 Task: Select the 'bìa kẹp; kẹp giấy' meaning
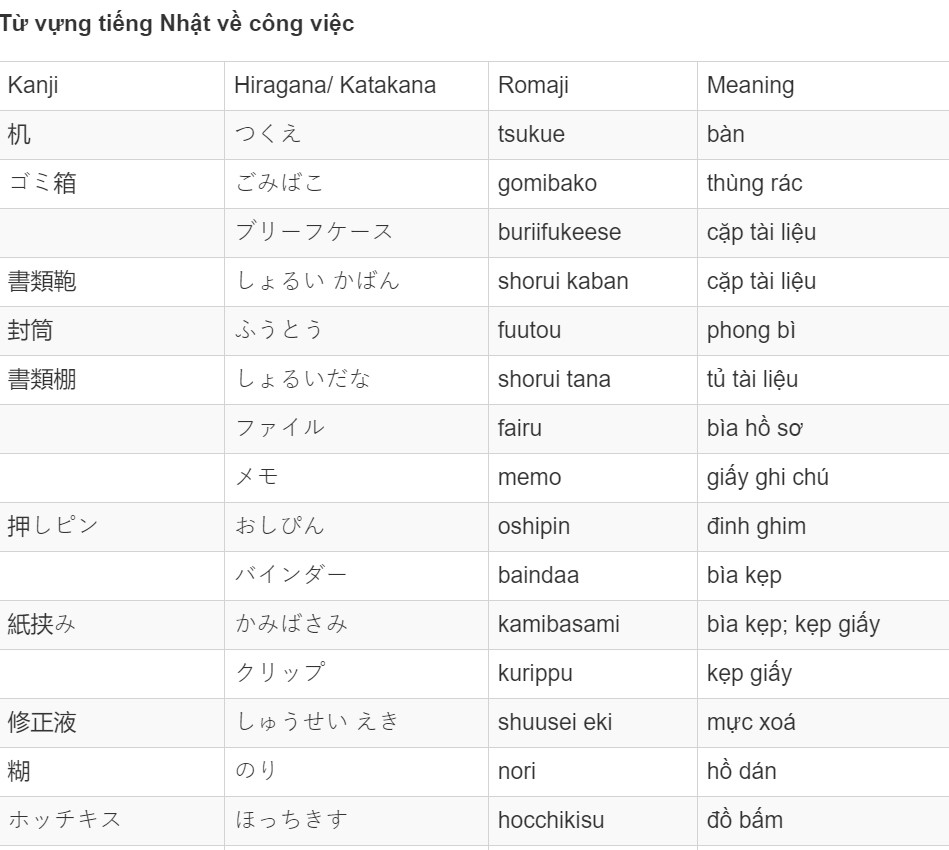pyautogui.click(x=793, y=625)
